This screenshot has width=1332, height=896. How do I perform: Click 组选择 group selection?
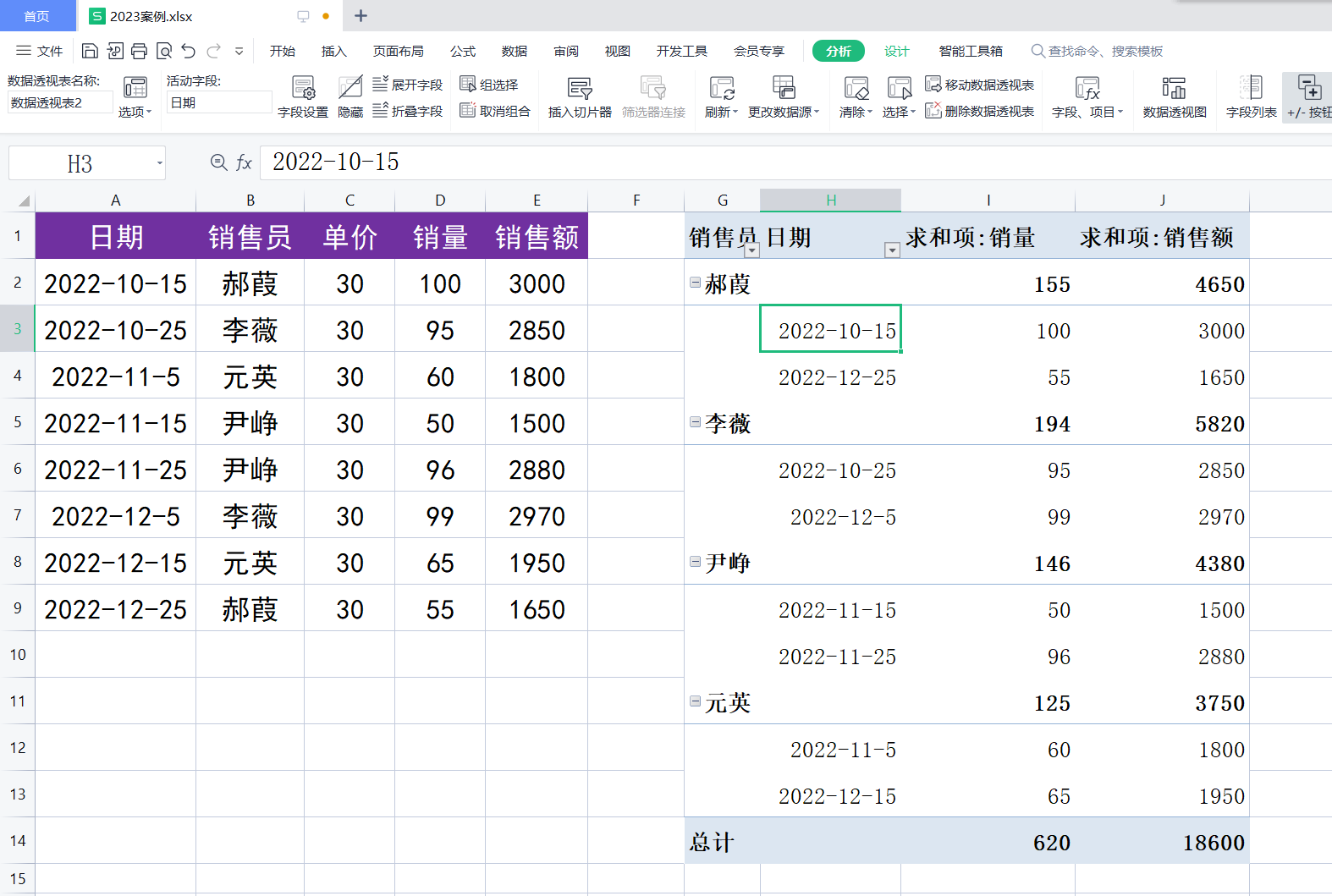[x=489, y=85]
